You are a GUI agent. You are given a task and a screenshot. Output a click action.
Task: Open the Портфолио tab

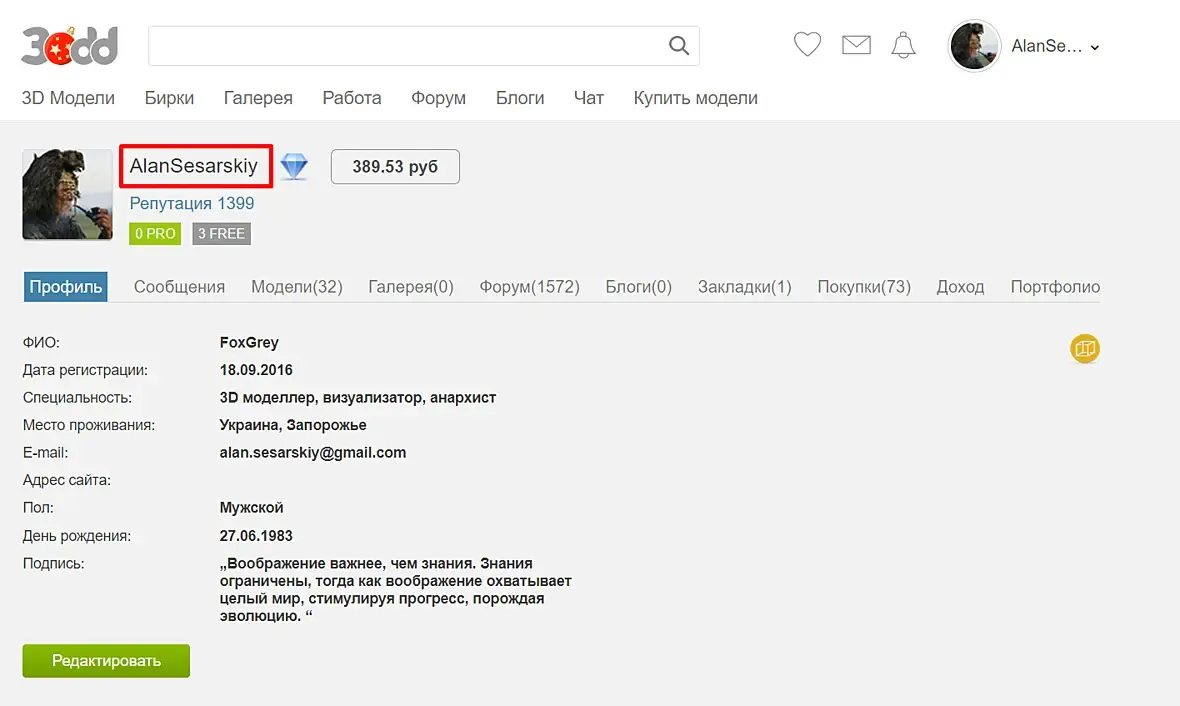1055,287
